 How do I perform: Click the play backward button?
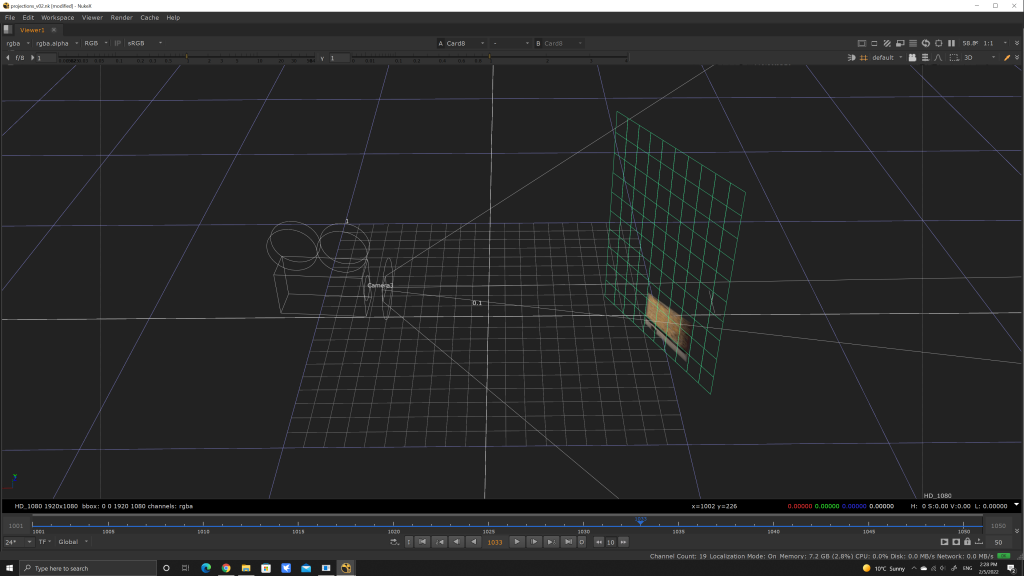point(473,542)
